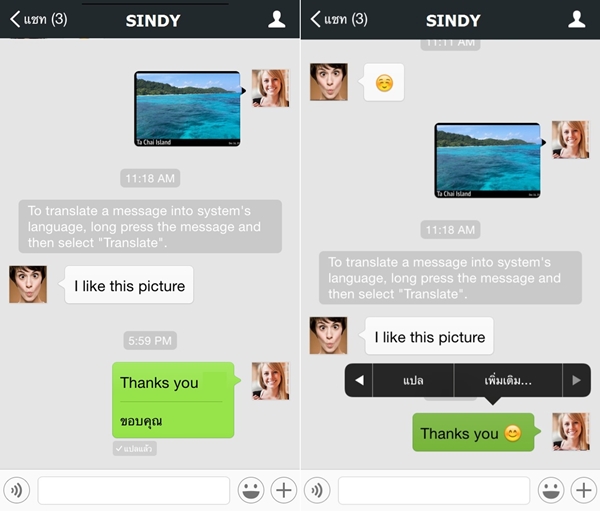The image size is (600, 511).
Task: Open the emoji picker in right chat
Action: [551, 490]
